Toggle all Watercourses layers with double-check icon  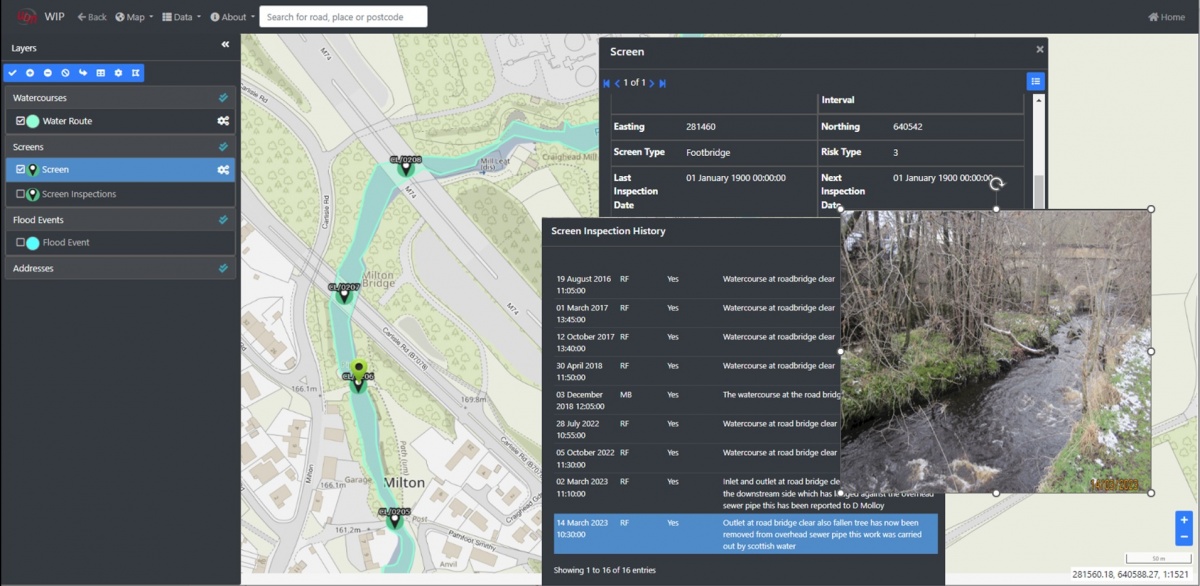pyautogui.click(x=223, y=98)
